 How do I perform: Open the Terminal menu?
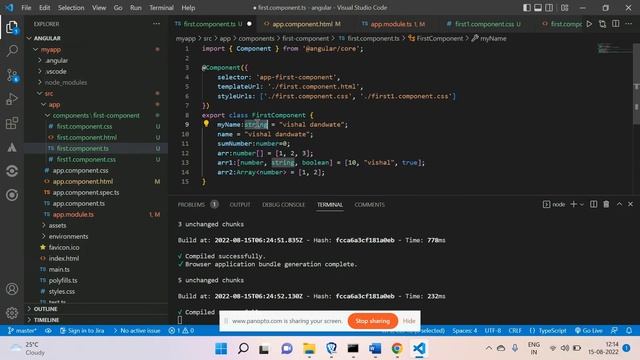161,8
